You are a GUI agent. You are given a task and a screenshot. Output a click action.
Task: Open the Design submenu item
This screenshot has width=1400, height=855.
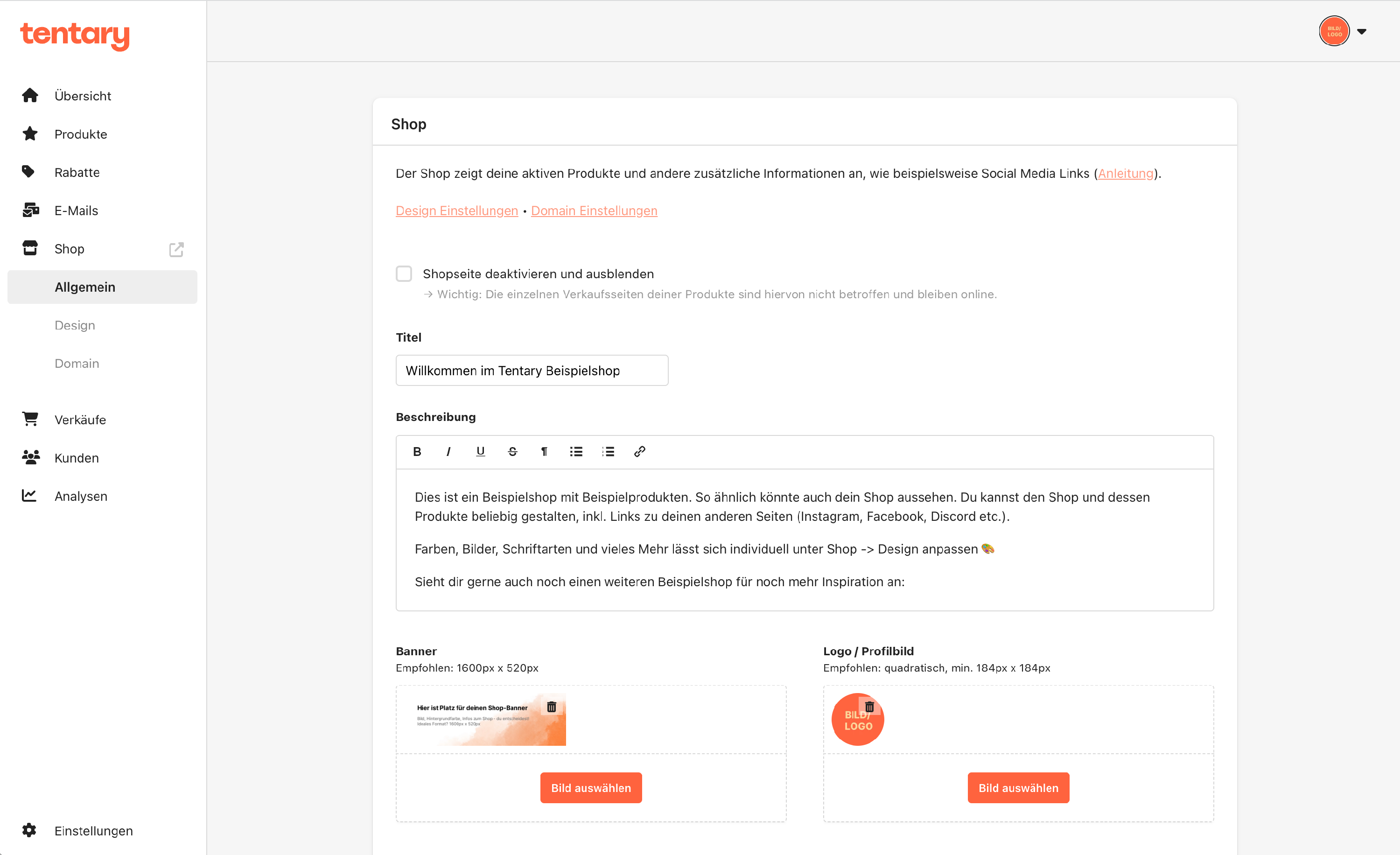coord(75,325)
